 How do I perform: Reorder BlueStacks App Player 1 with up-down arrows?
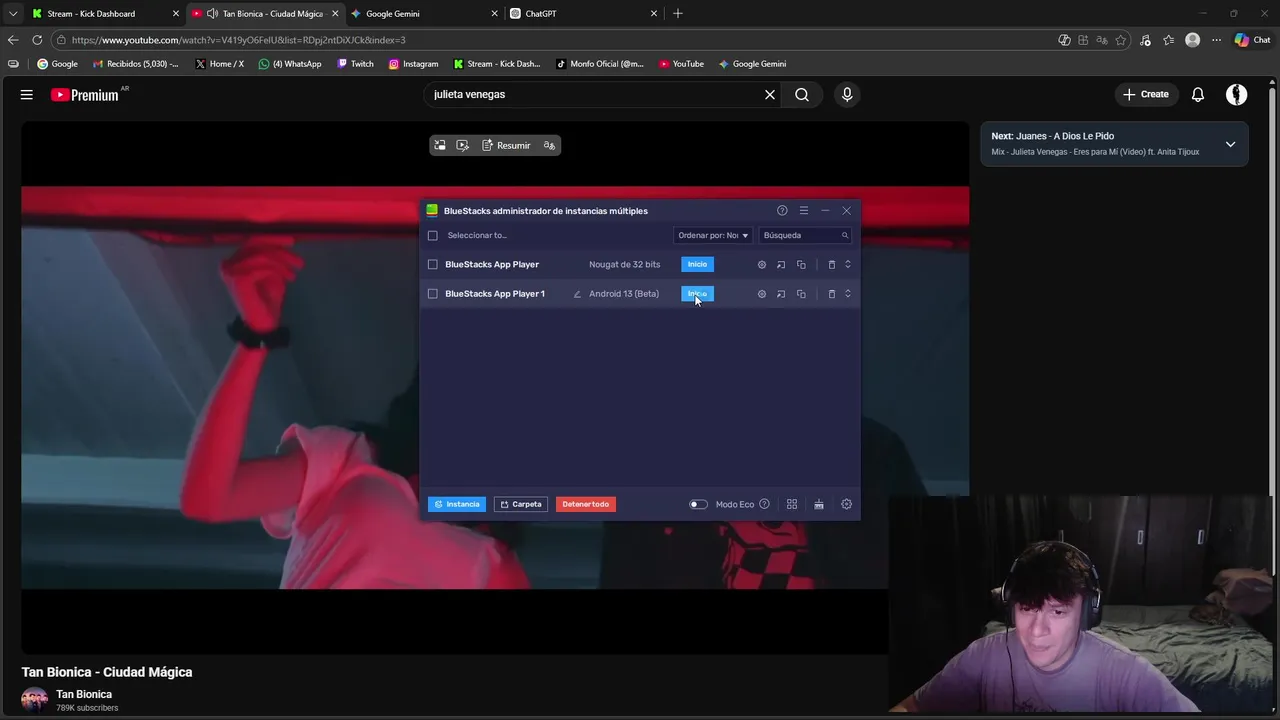point(848,294)
